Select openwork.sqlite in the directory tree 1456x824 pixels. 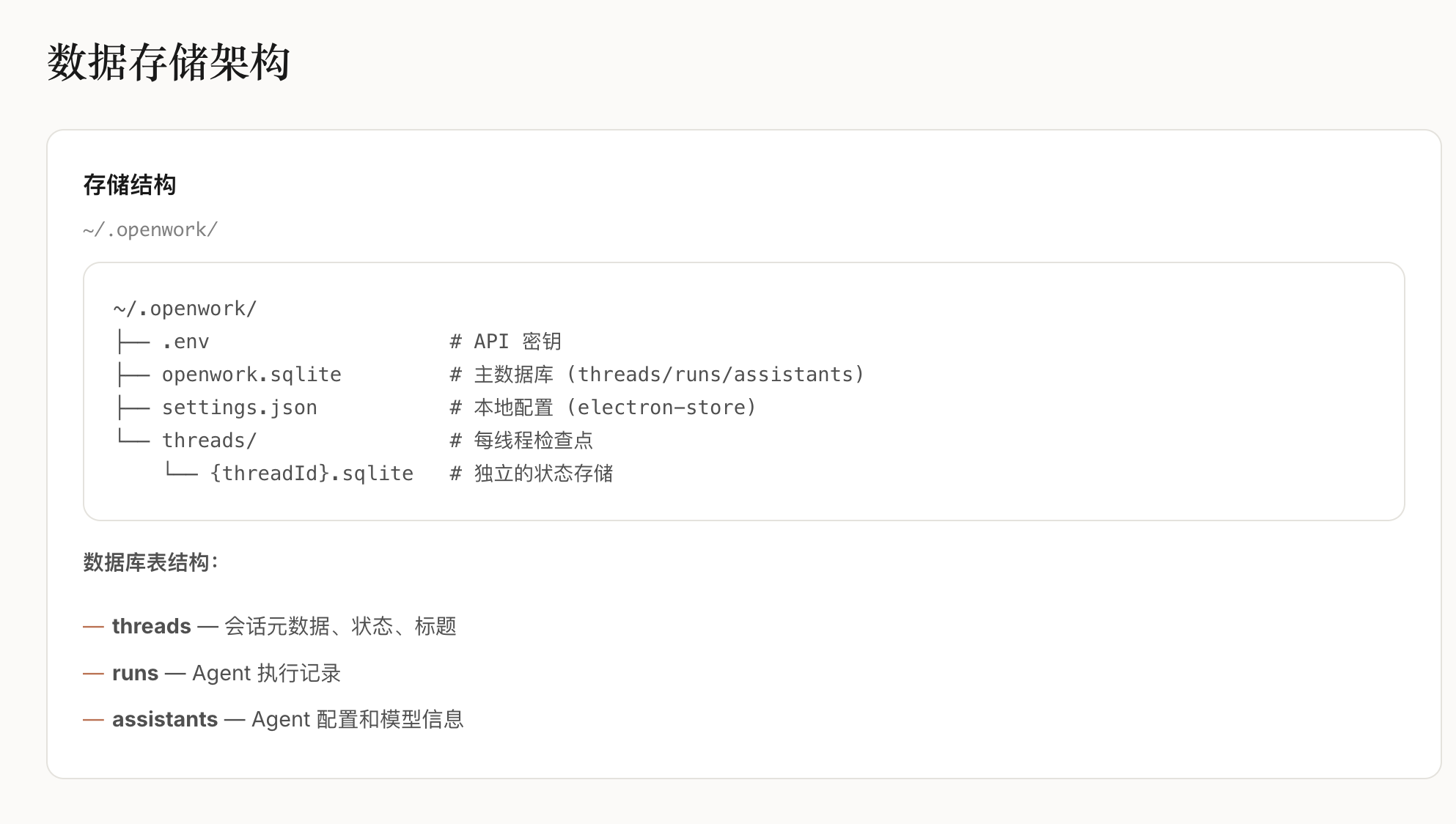251,375
